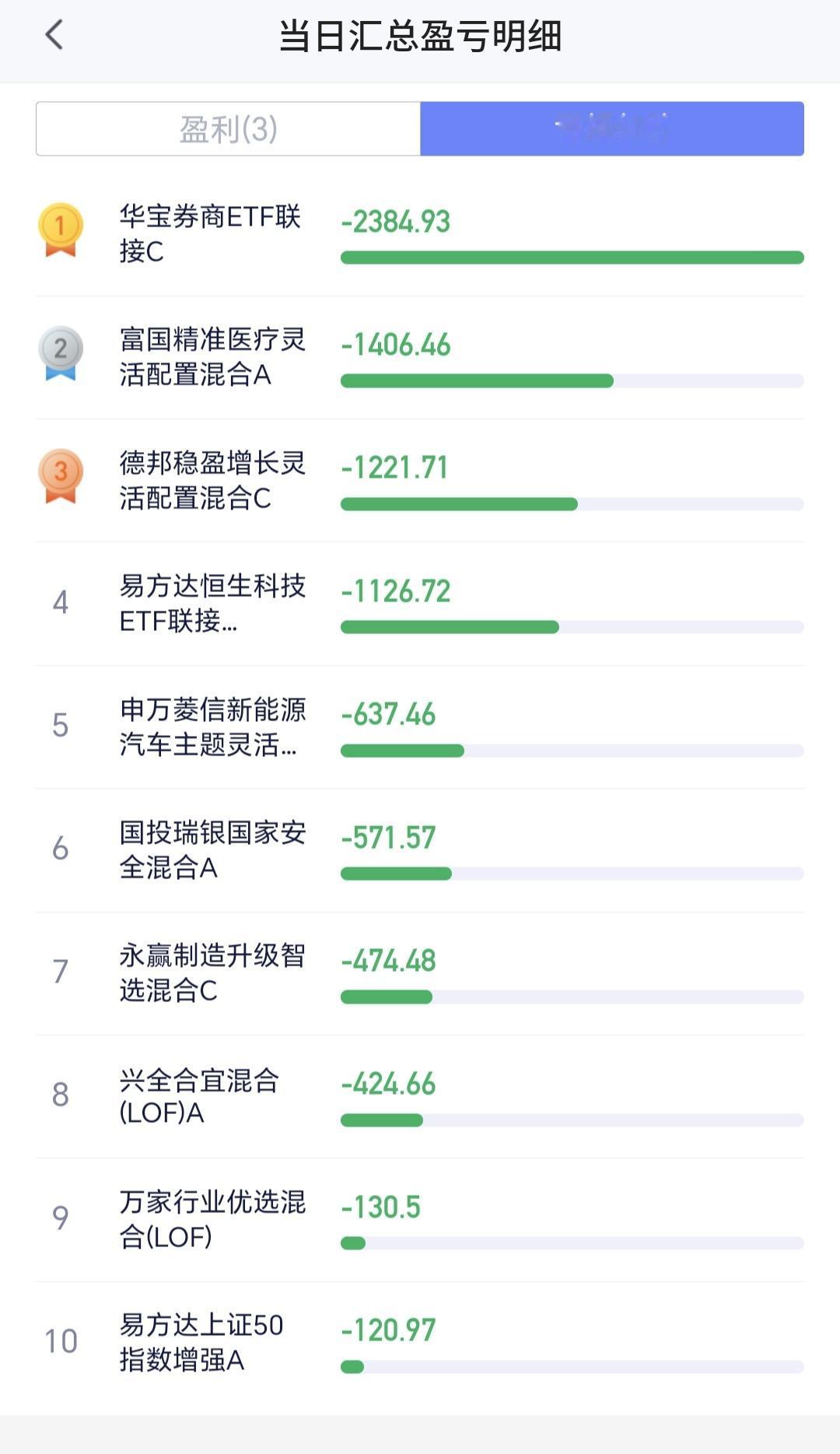This screenshot has width=840, height=1454.
Task: Open 富国精准医疗灵活配置混合A fund
Action: point(420,357)
